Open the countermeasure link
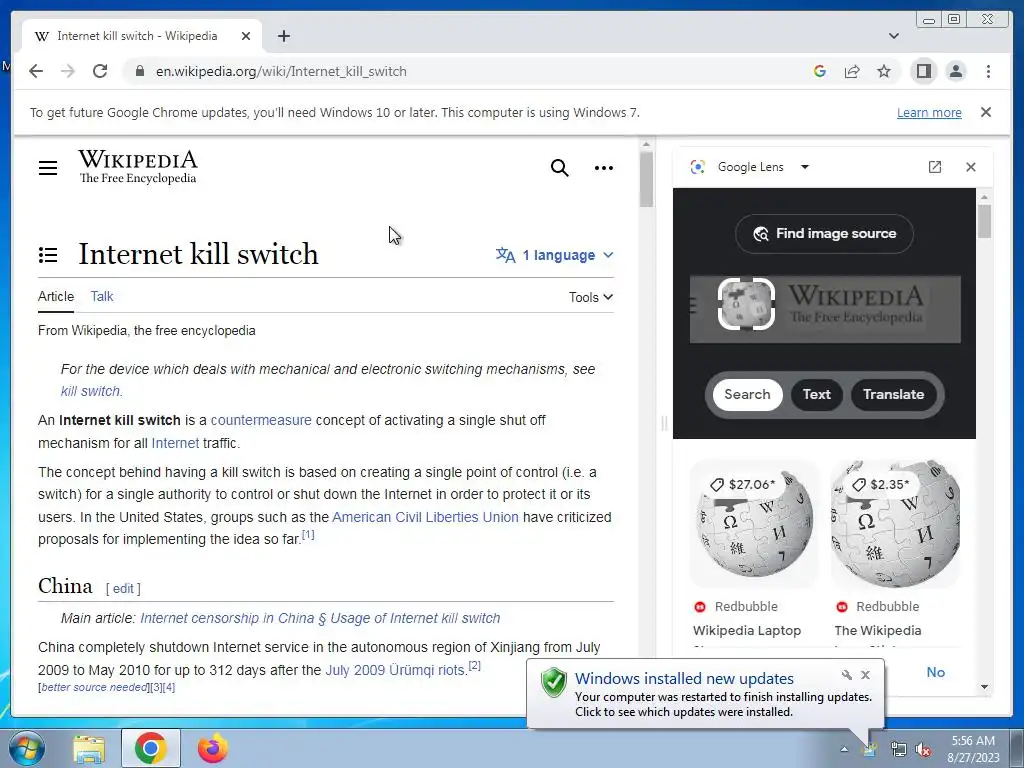The width and height of the screenshot is (1024, 768). point(261,420)
